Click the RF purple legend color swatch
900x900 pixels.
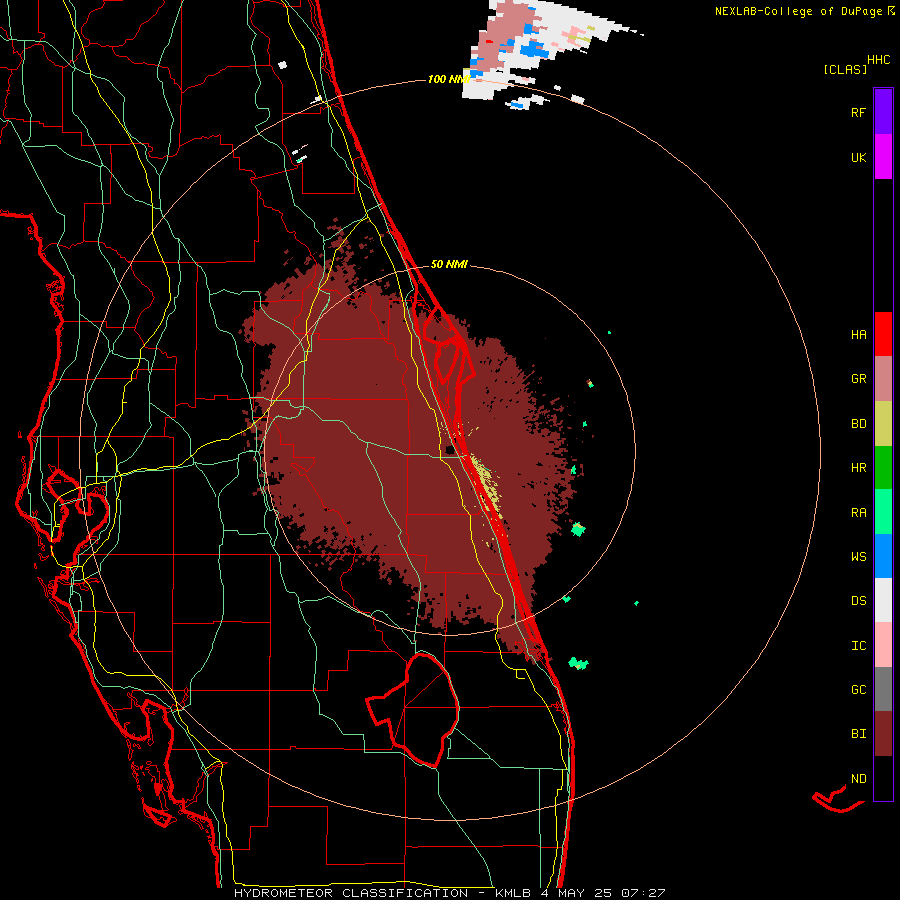pyautogui.click(x=883, y=112)
